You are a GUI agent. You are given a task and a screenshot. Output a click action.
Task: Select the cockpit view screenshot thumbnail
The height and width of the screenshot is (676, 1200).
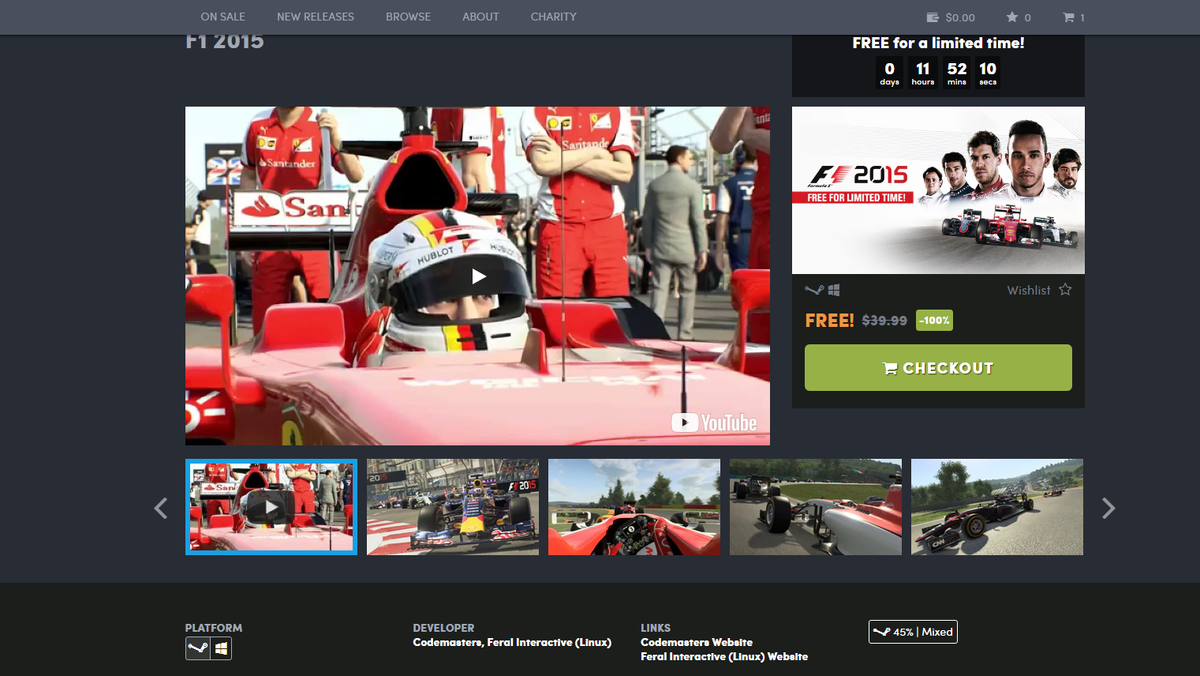coord(634,507)
